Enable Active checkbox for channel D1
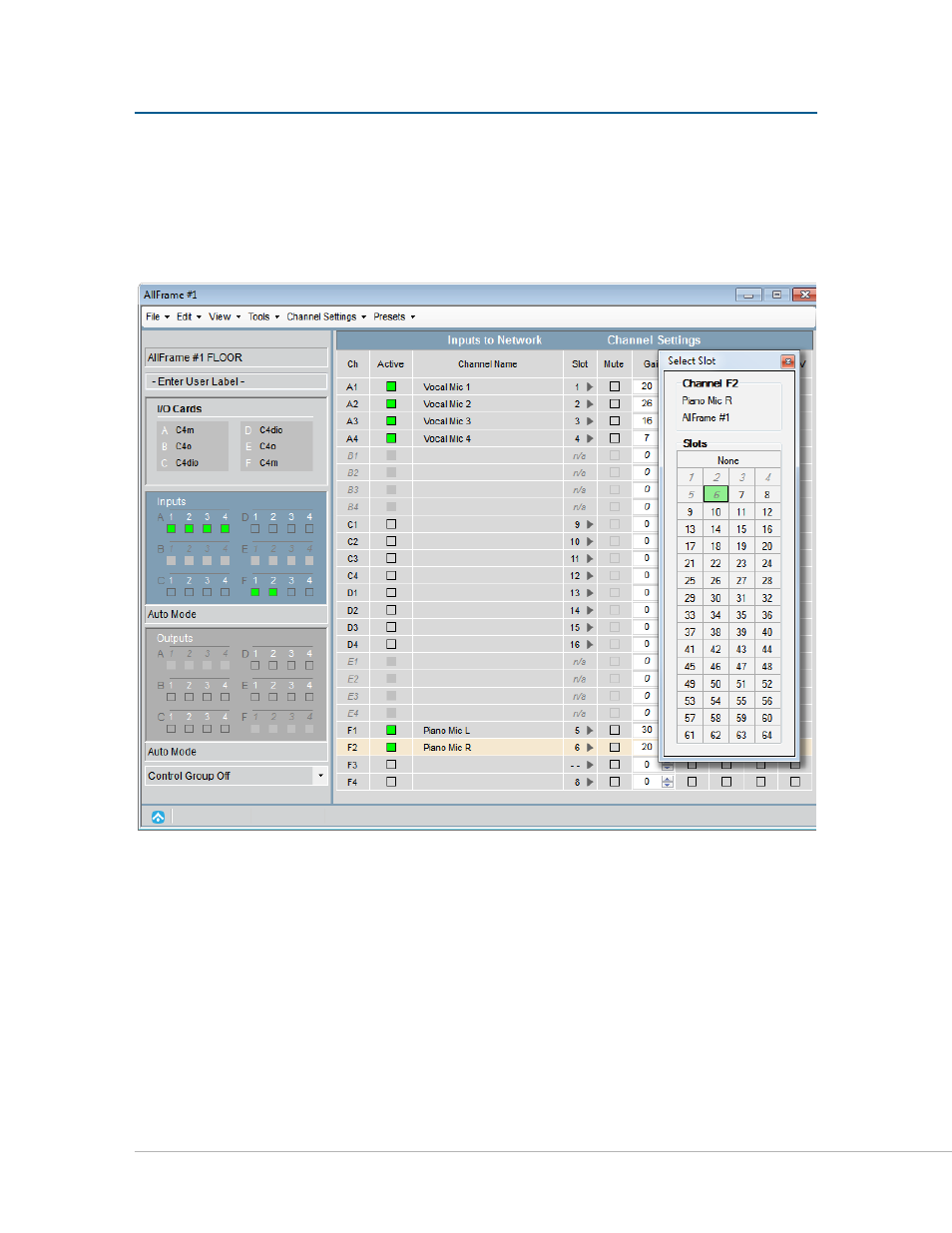 [391, 593]
